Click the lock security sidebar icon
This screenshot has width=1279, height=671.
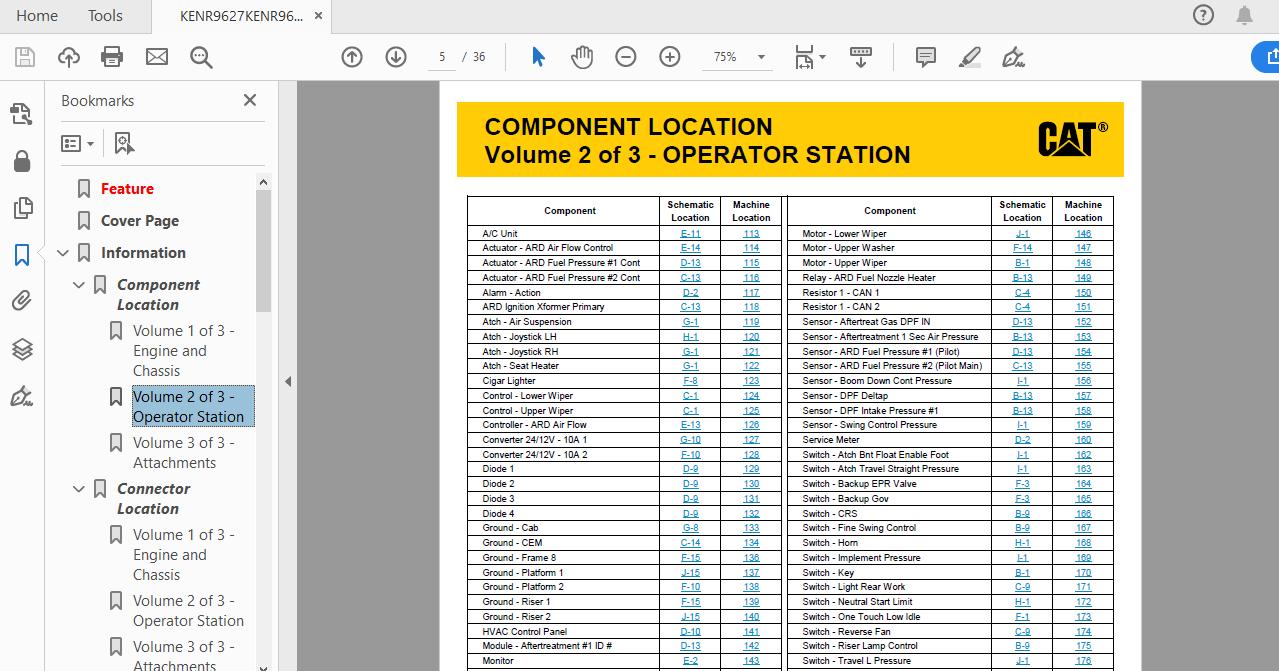point(22,161)
